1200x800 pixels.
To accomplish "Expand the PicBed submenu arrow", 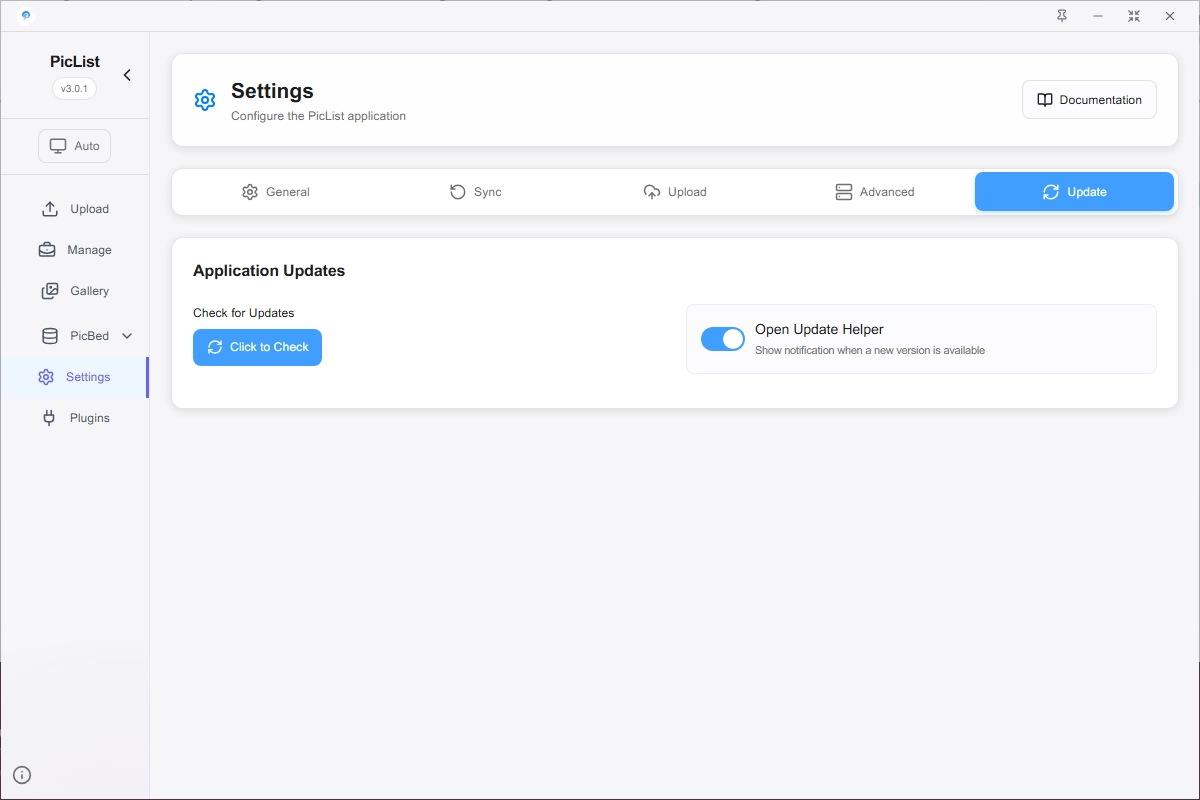I will pos(127,336).
